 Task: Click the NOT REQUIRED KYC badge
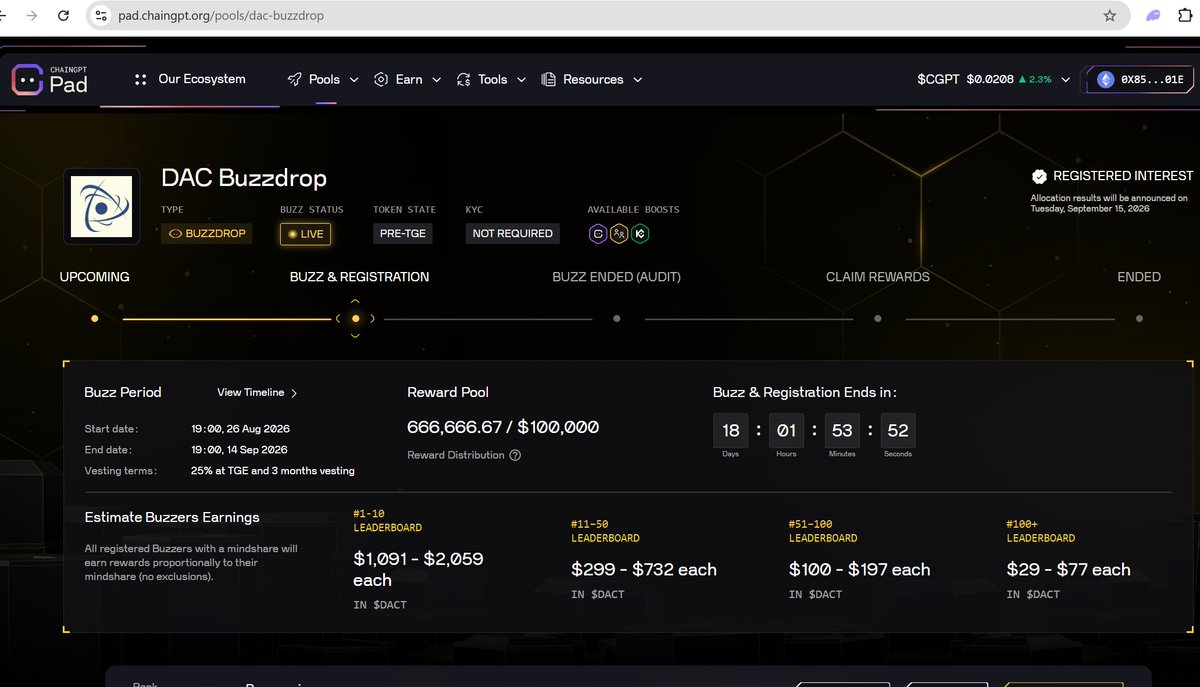(x=512, y=234)
